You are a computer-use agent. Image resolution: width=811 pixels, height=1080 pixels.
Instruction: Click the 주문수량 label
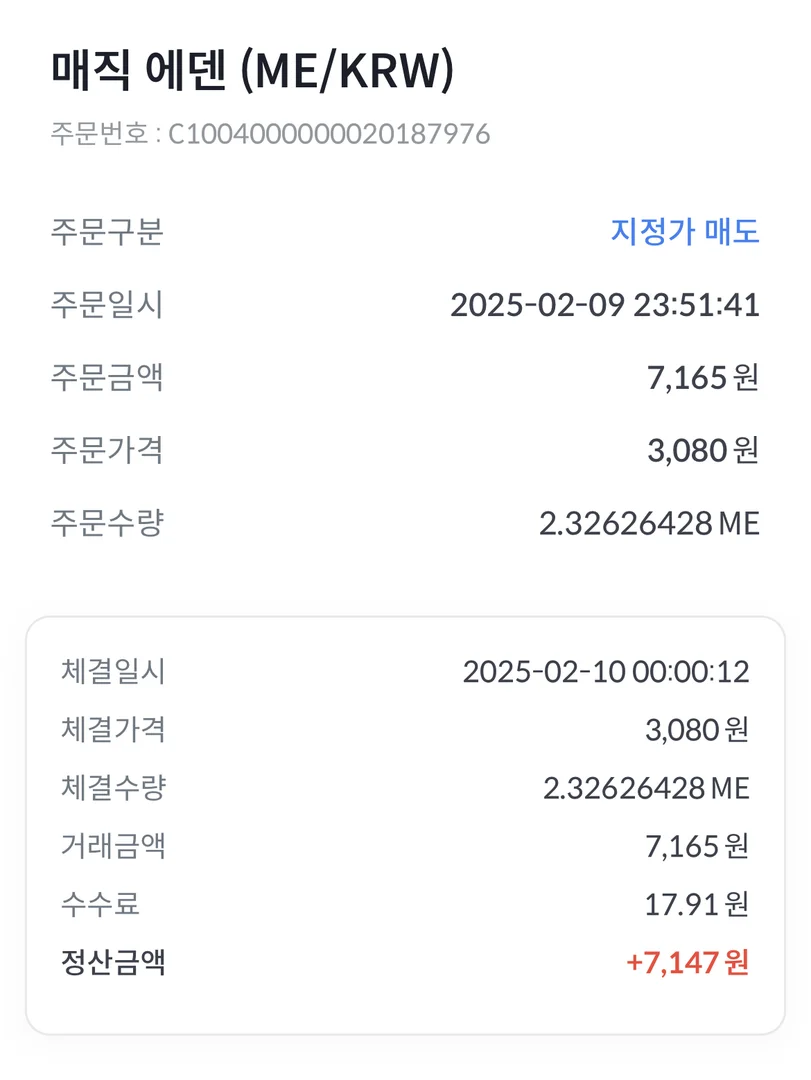click(107, 523)
